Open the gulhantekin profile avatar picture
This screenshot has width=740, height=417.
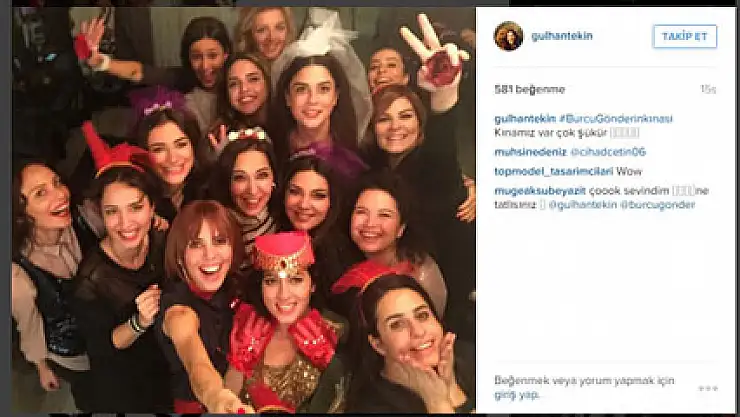point(508,36)
